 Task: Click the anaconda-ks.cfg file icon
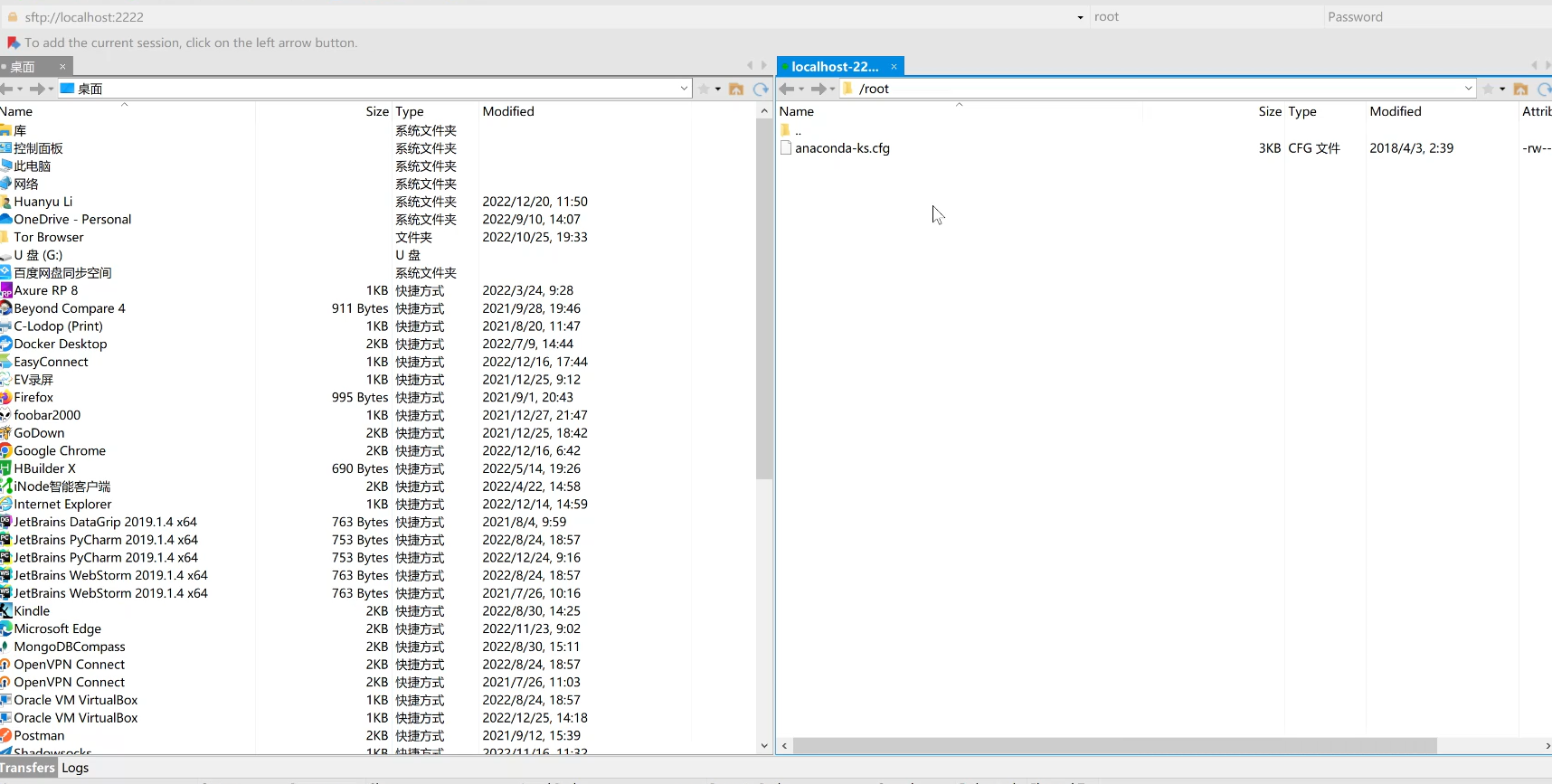pyautogui.click(x=786, y=148)
